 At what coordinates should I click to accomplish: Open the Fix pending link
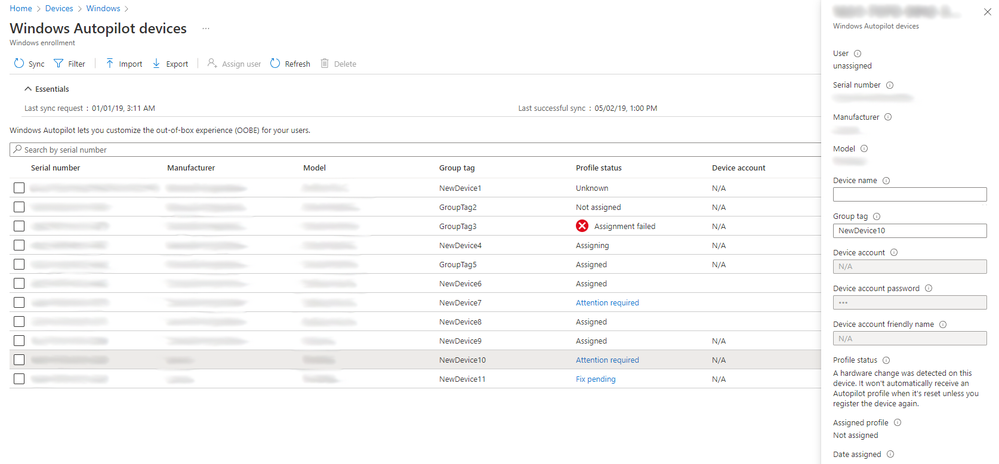(x=596, y=379)
